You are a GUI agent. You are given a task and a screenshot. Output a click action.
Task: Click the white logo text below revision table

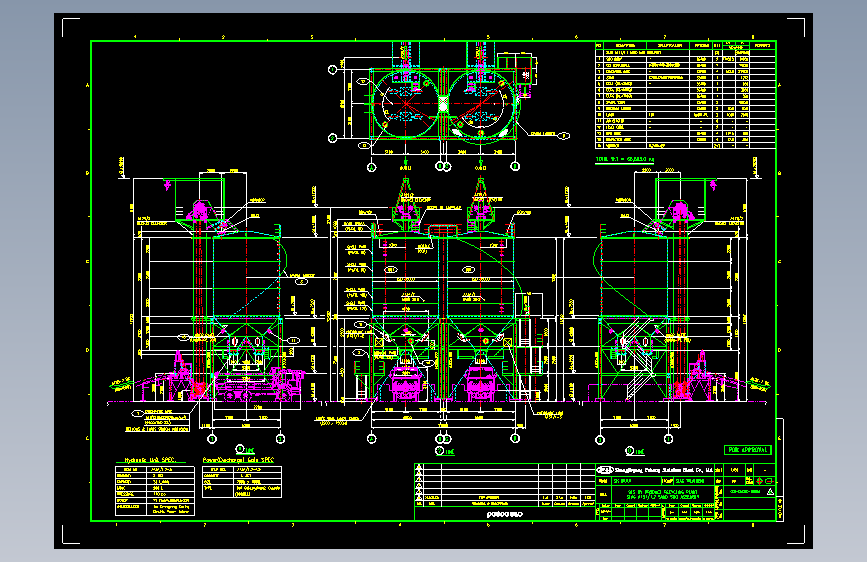tap(504, 514)
